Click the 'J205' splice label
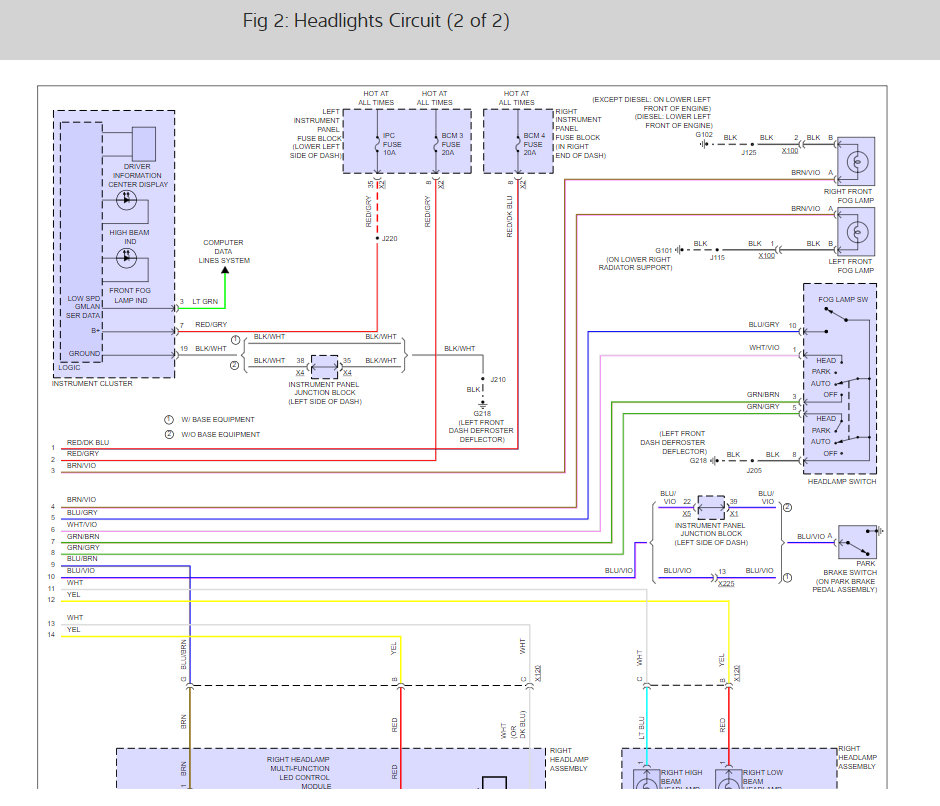Image resolution: width=940 pixels, height=806 pixels. [x=754, y=471]
